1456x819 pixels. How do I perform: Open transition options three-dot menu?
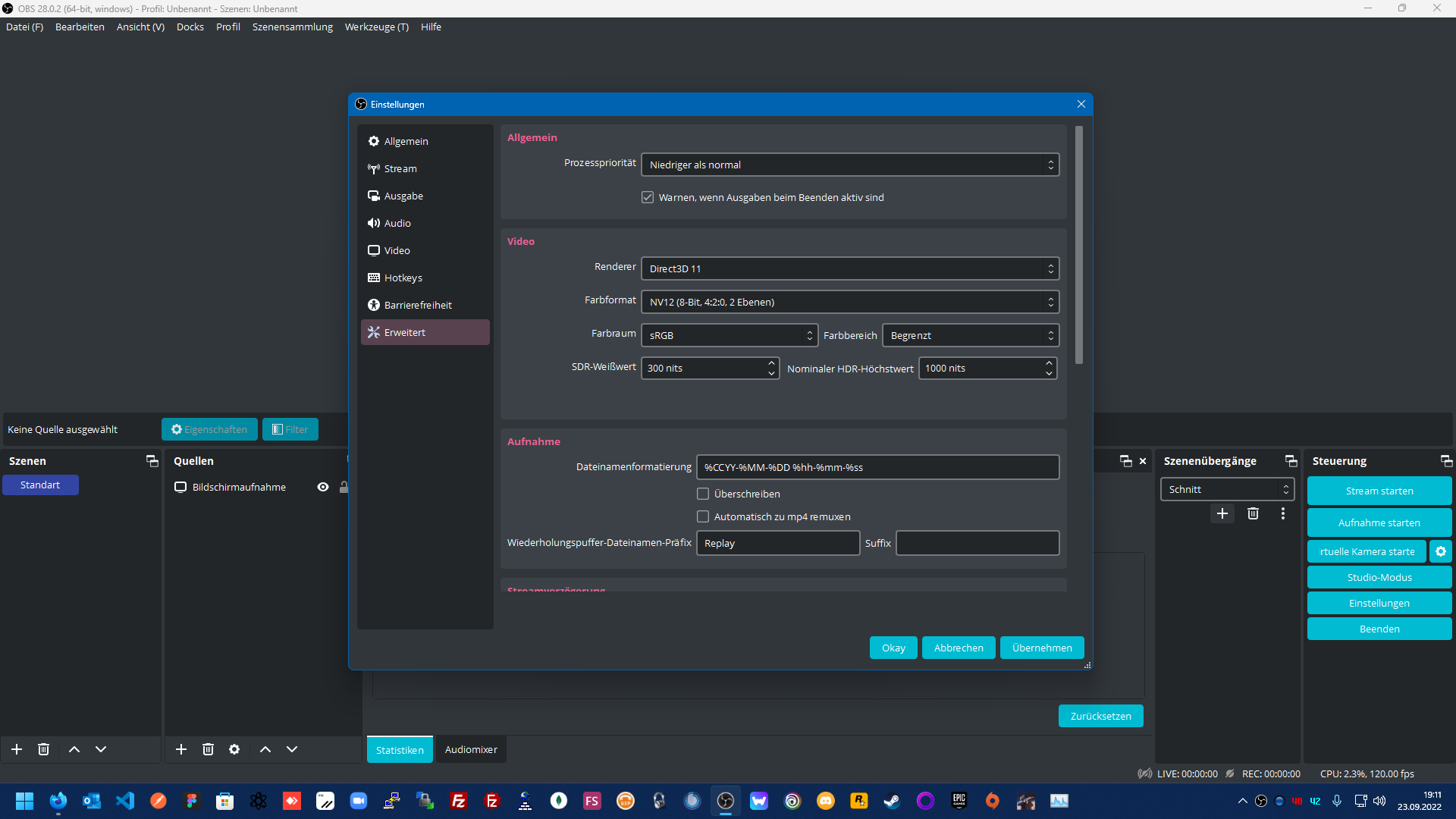pyautogui.click(x=1283, y=513)
